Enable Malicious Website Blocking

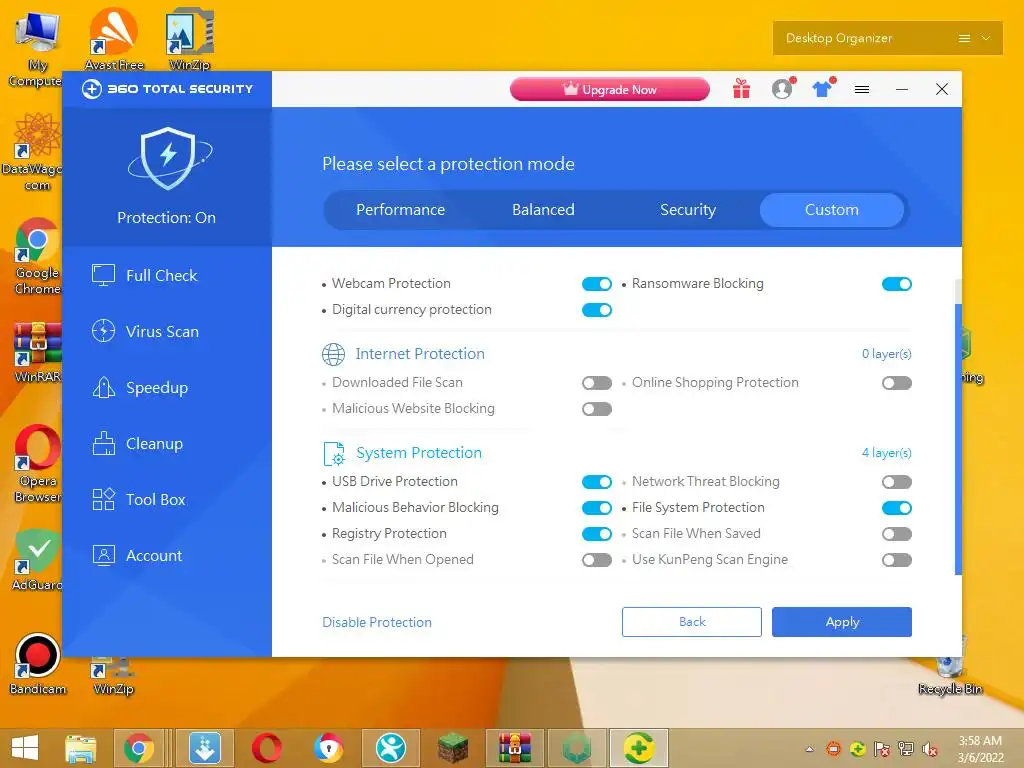pos(597,409)
